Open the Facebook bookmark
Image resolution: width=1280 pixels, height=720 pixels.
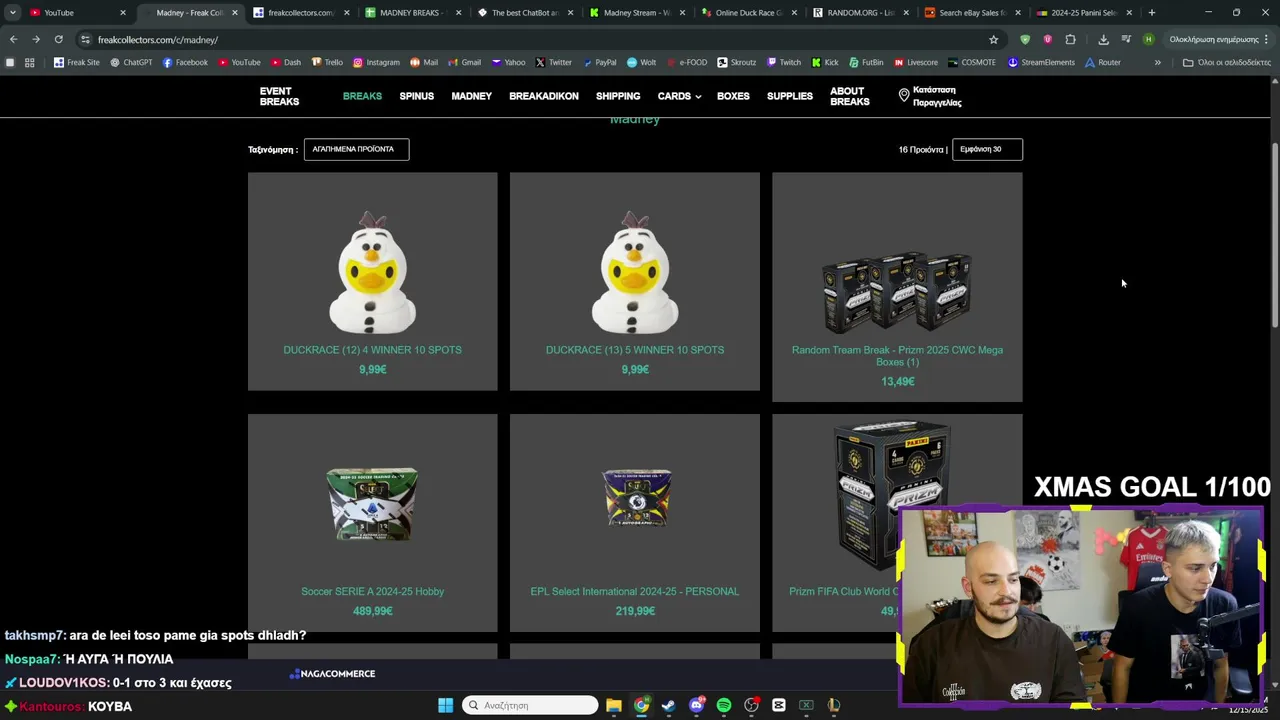tap(185, 62)
